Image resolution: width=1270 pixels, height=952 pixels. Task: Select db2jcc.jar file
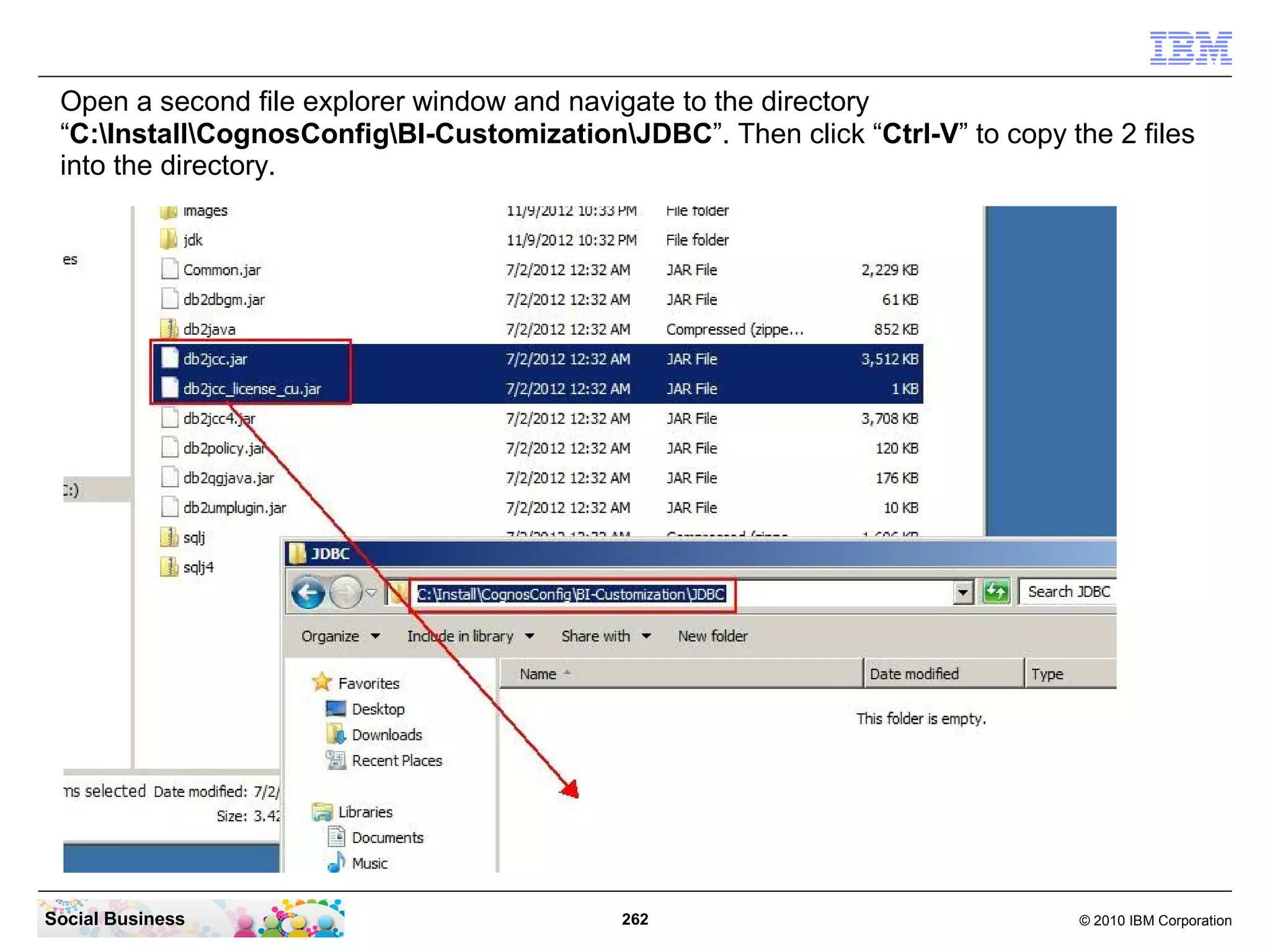[x=215, y=359]
